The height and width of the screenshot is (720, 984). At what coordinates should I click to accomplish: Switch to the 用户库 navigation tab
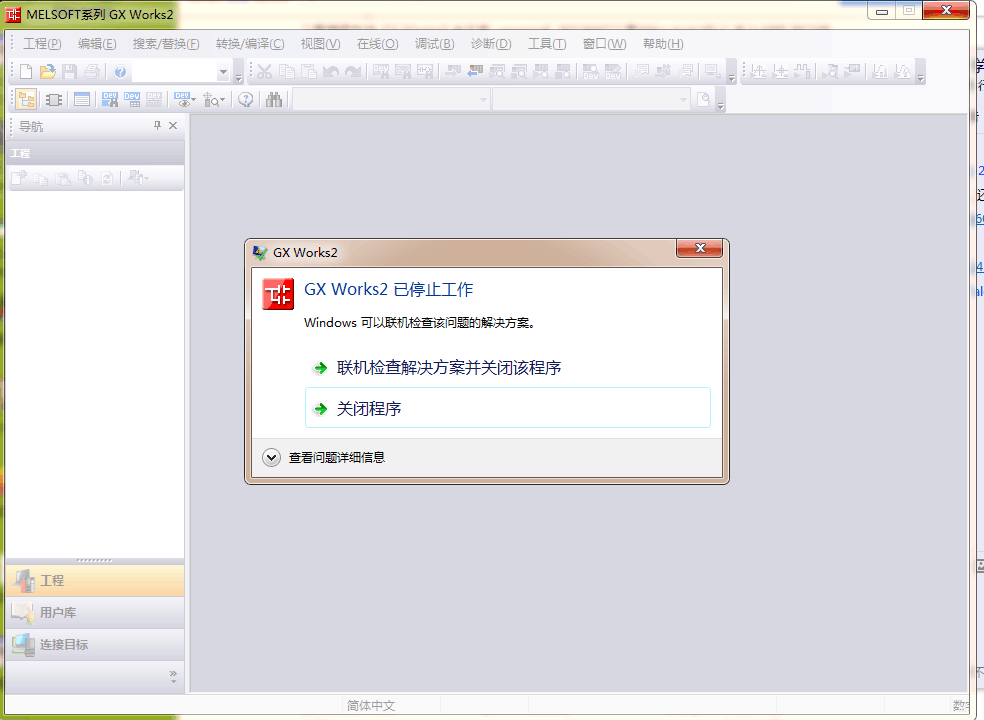pos(57,612)
